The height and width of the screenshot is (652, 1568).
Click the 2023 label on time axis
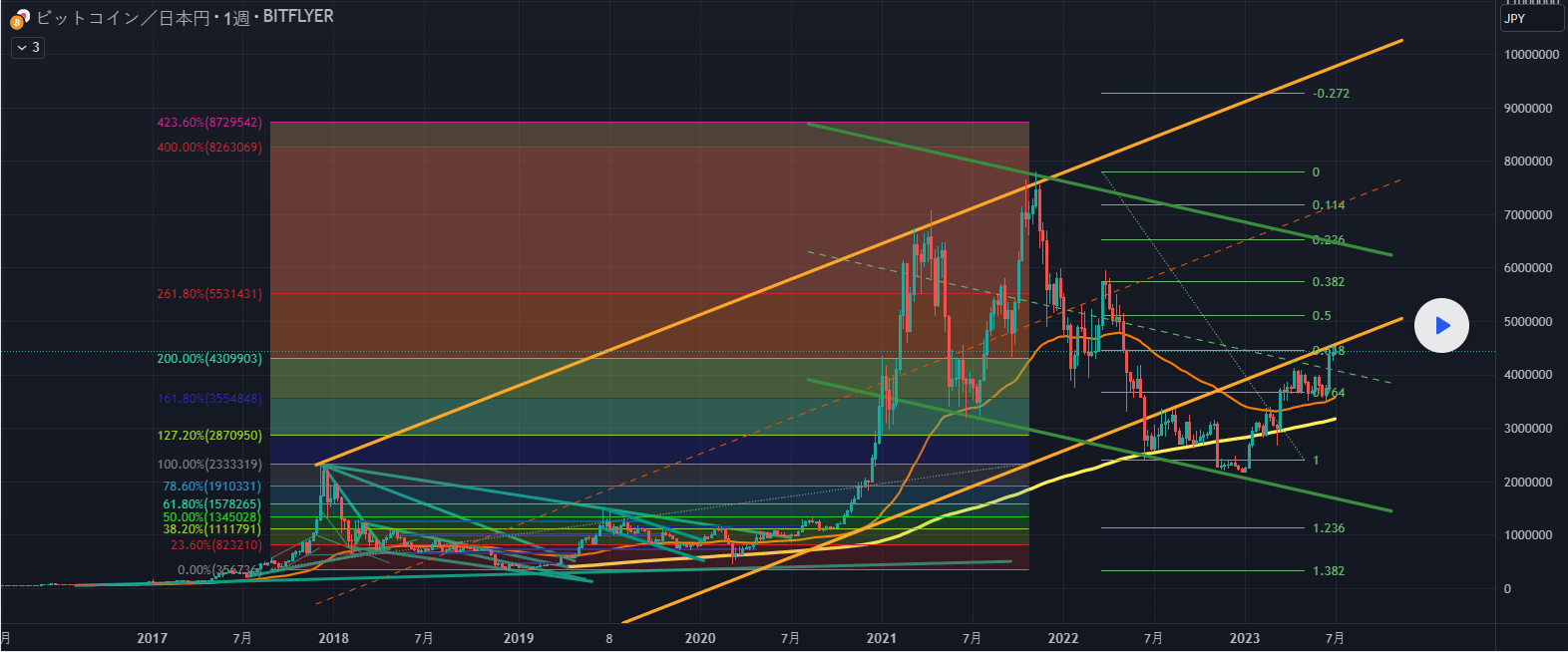(1244, 638)
